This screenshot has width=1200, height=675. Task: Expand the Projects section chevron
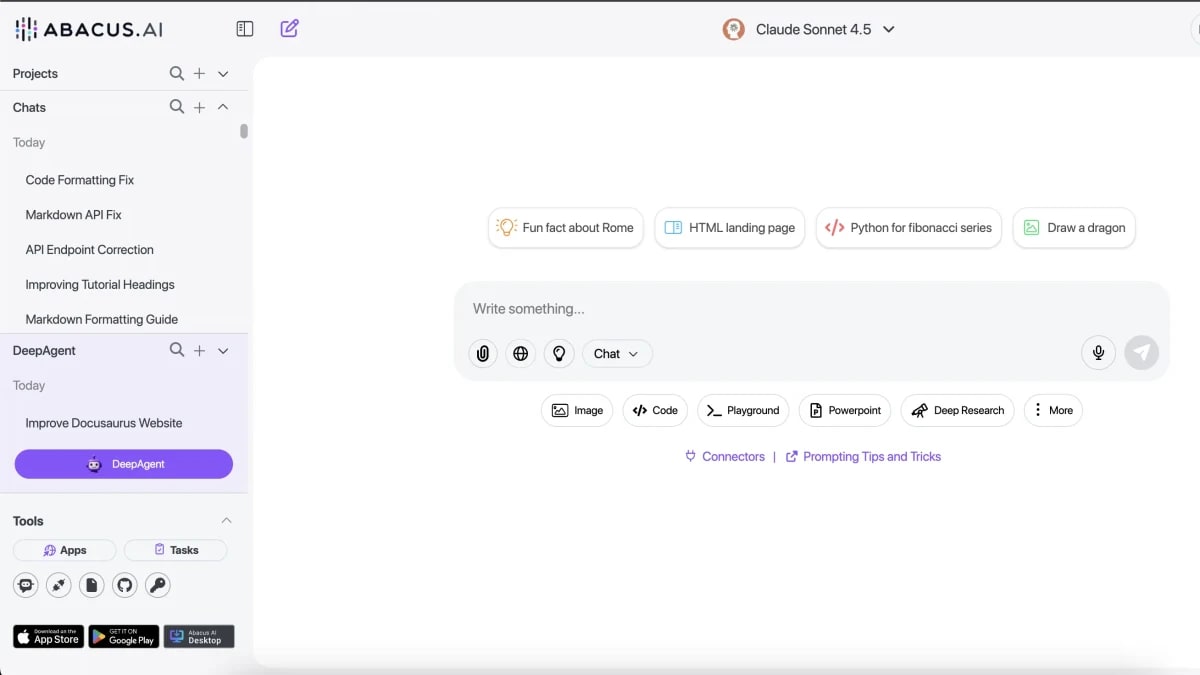coord(223,74)
